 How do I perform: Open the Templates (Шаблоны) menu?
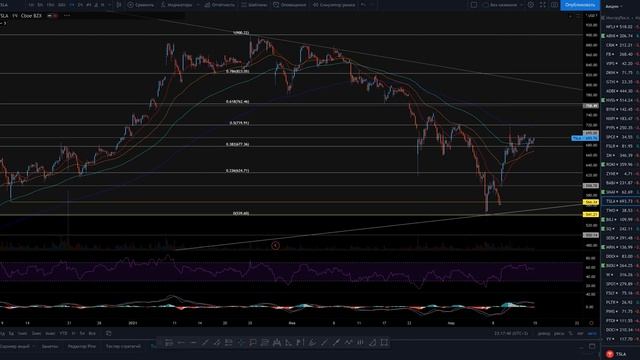254,5
